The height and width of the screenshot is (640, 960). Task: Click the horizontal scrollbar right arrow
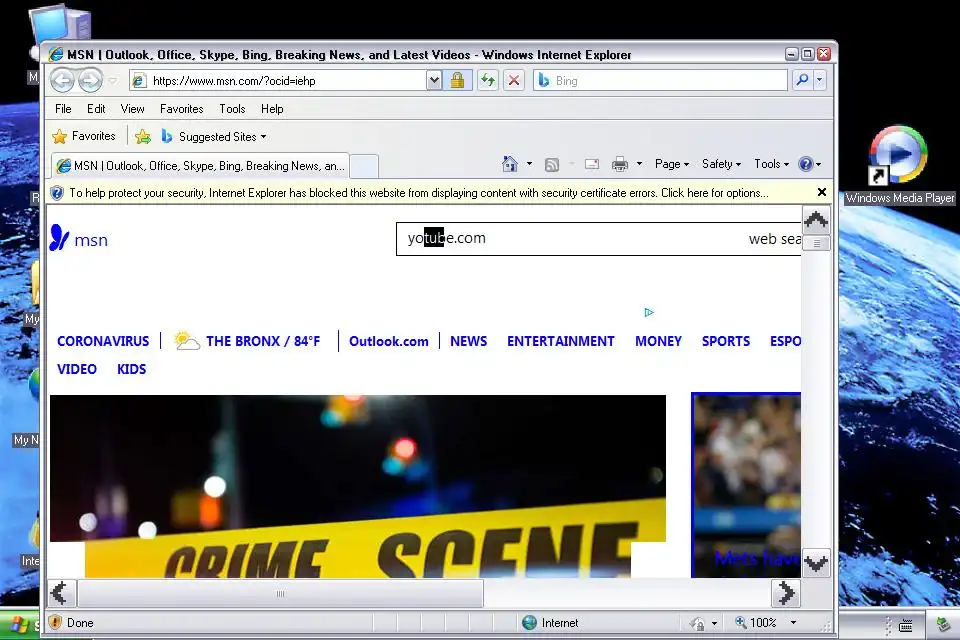coord(786,593)
